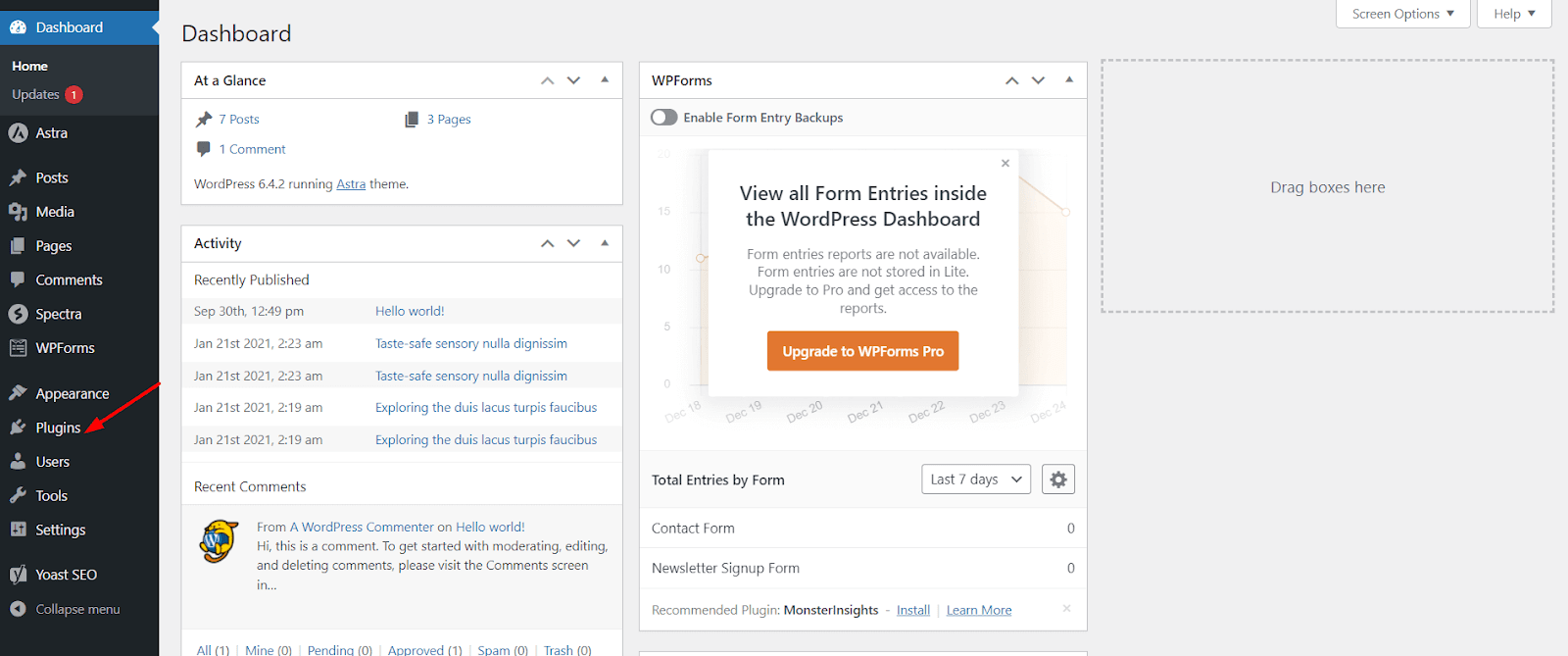Collapse the At a Glance panel
Screen dimensions: 1568x656
pyautogui.click(x=605, y=80)
